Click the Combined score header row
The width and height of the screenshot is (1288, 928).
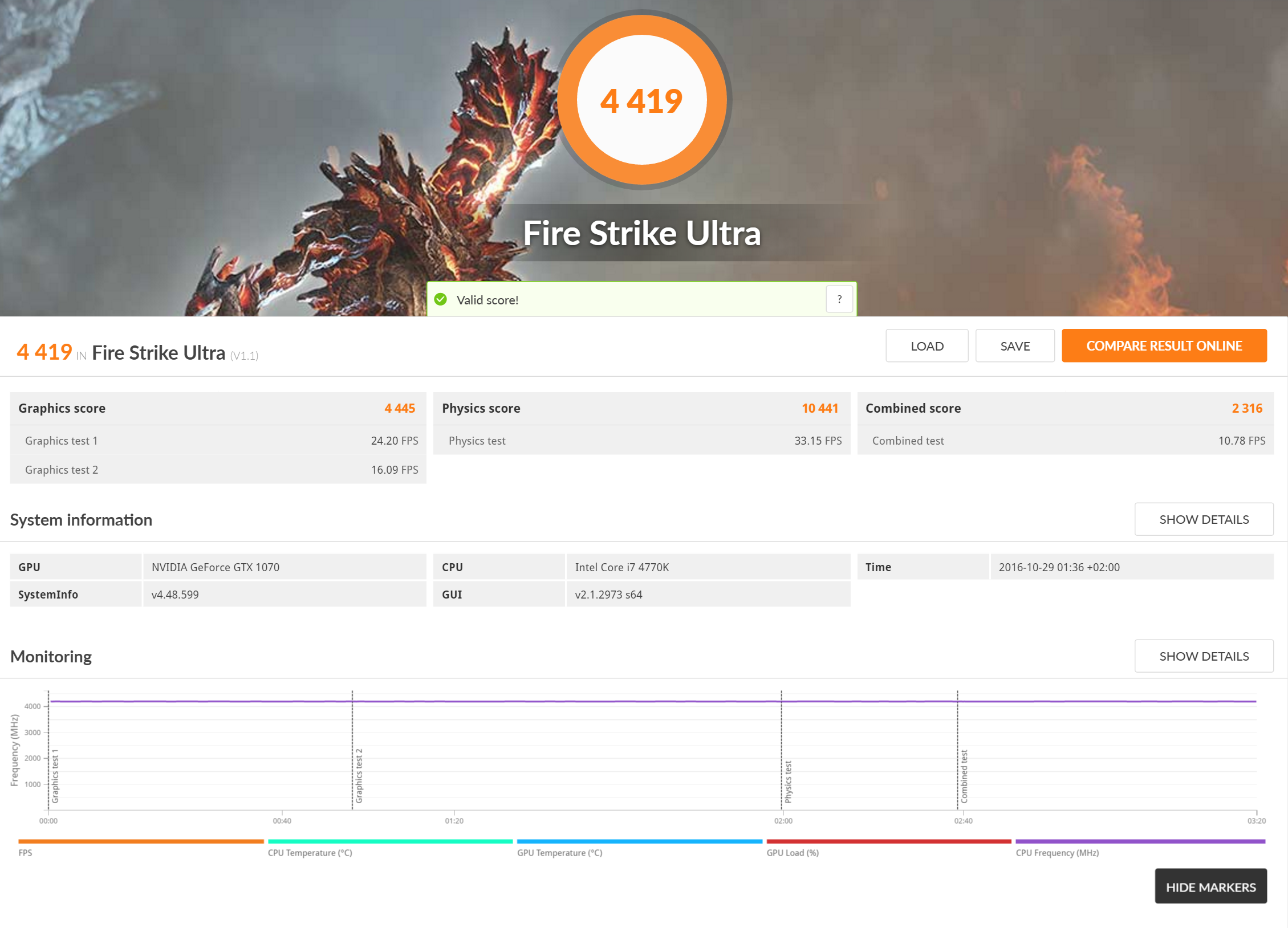click(x=1064, y=408)
